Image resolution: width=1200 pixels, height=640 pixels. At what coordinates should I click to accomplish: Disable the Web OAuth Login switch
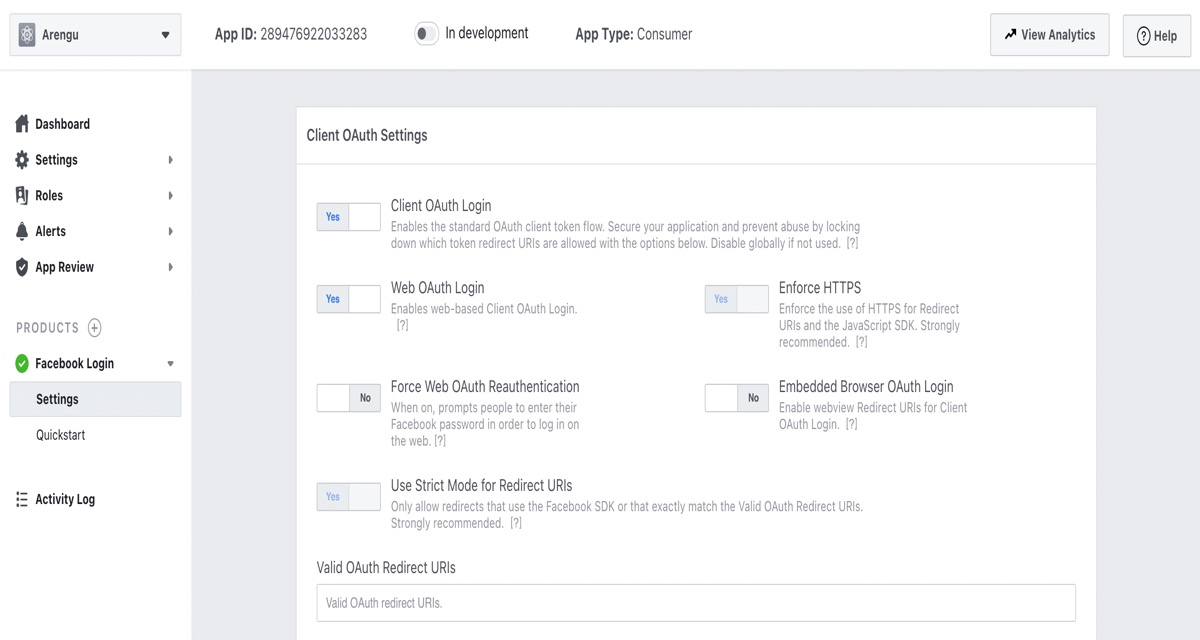tap(348, 299)
